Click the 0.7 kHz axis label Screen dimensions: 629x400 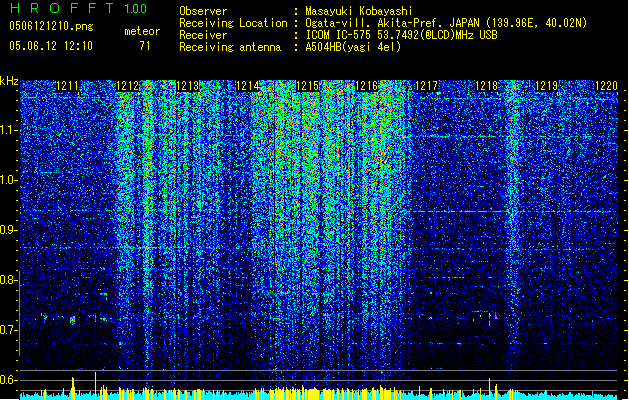tap(8, 330)
